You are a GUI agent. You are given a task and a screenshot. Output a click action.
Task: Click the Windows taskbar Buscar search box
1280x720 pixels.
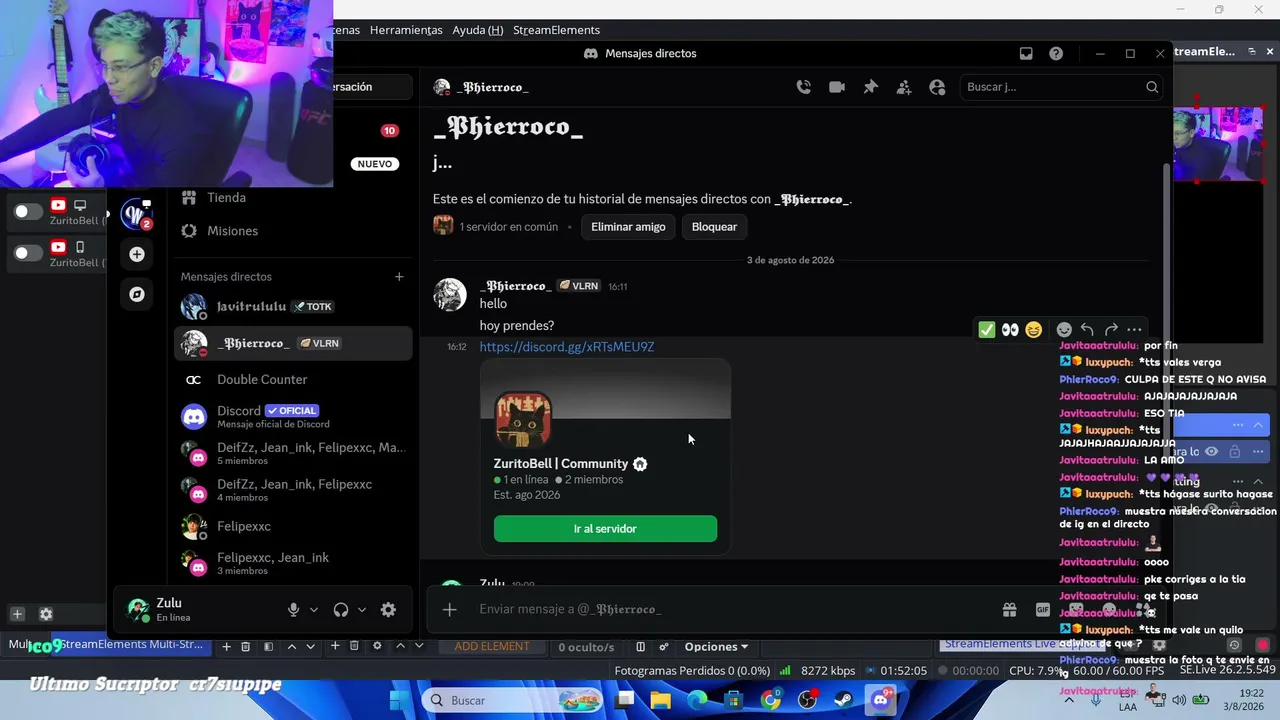pos(511,700)
